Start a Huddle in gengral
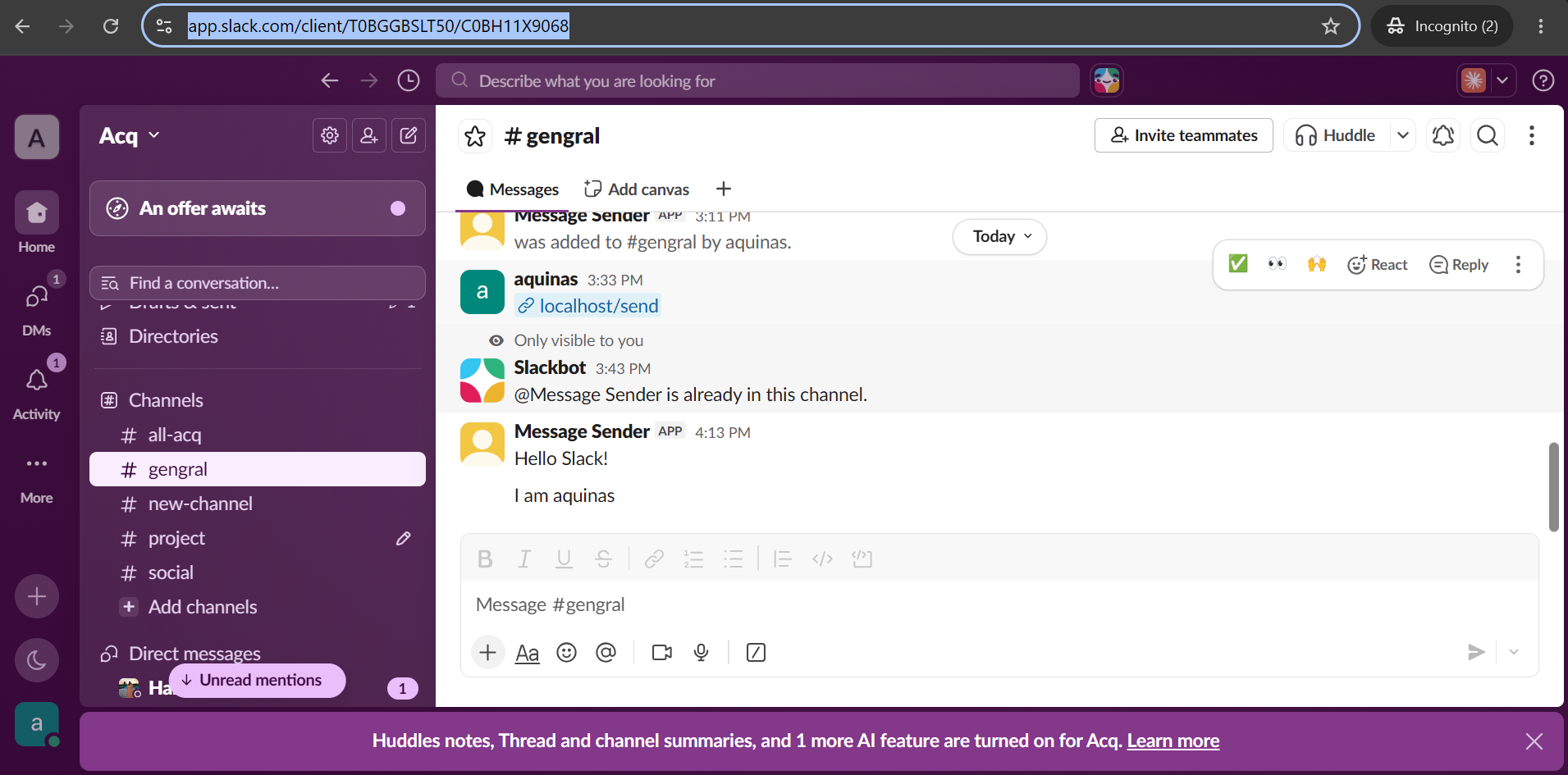This screenshot has height=775, width=1568. pyautogui.click(x=1337, y=135)
